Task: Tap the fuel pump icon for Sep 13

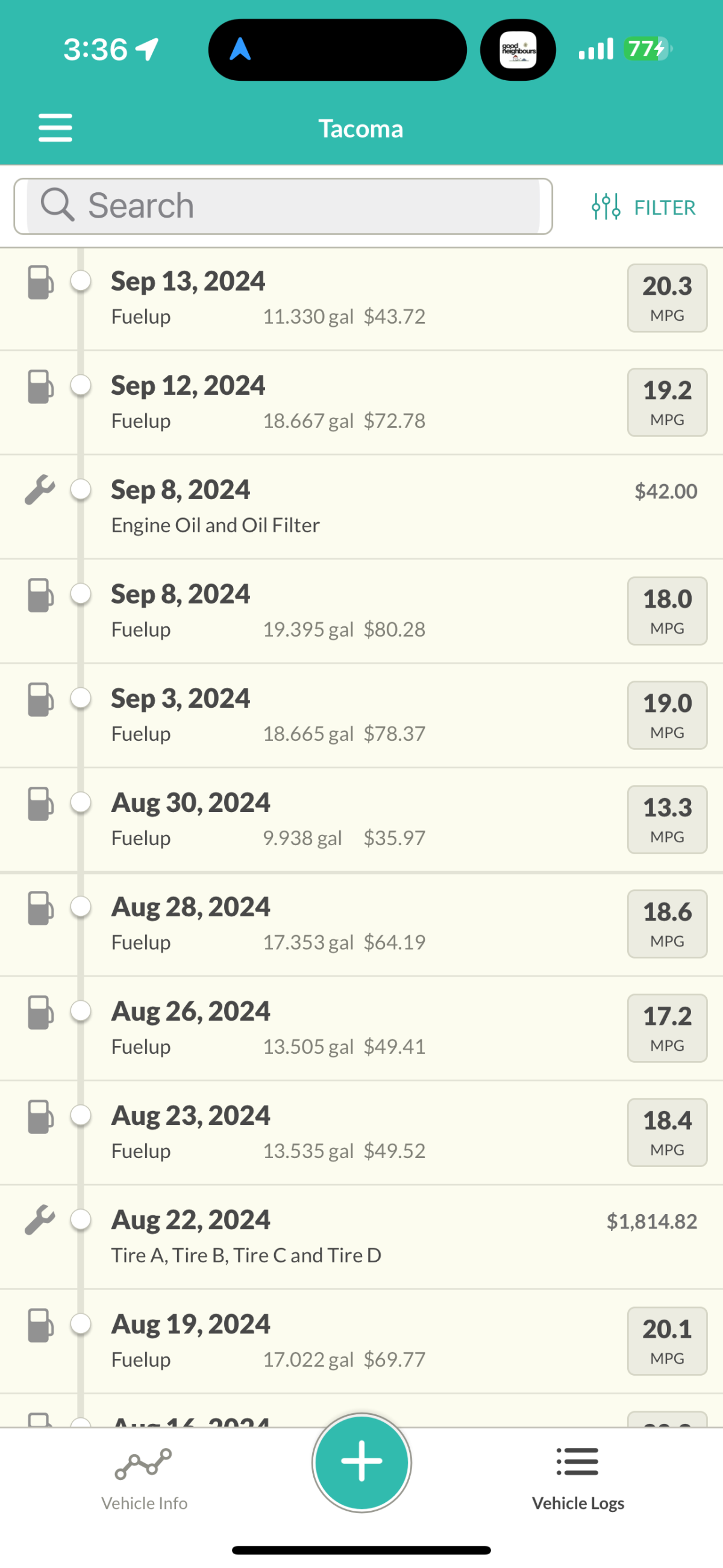Action: point(40,283)
